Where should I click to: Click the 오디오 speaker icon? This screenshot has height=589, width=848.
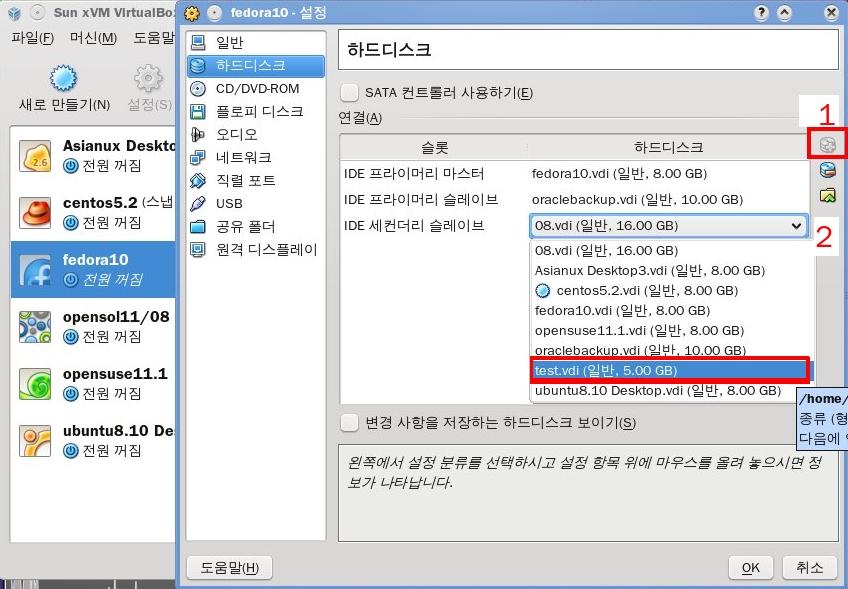(198, 134)
